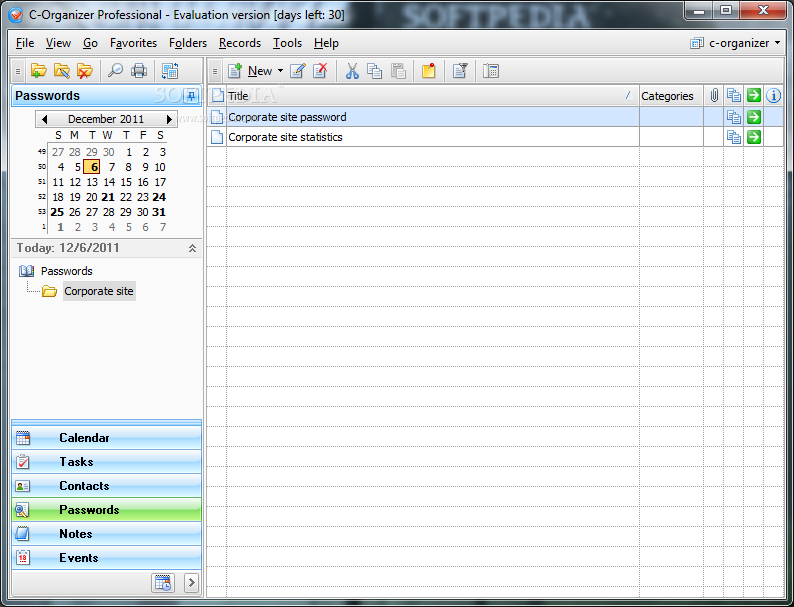Image resolution: width=794 pixels, height=607 pixels.
Task: Click the Copy icon in records toolbar
Action: coord(375,71)
